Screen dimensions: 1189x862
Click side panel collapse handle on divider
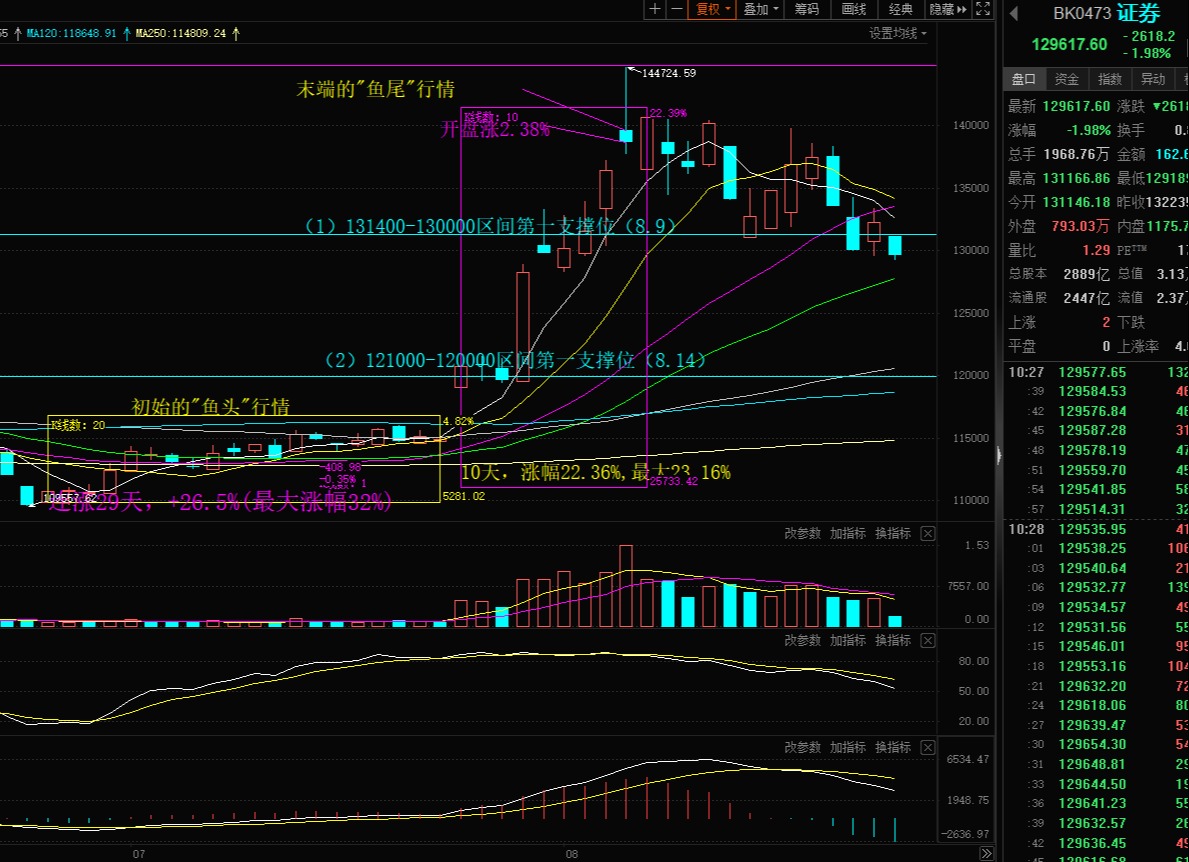point(999,456)
